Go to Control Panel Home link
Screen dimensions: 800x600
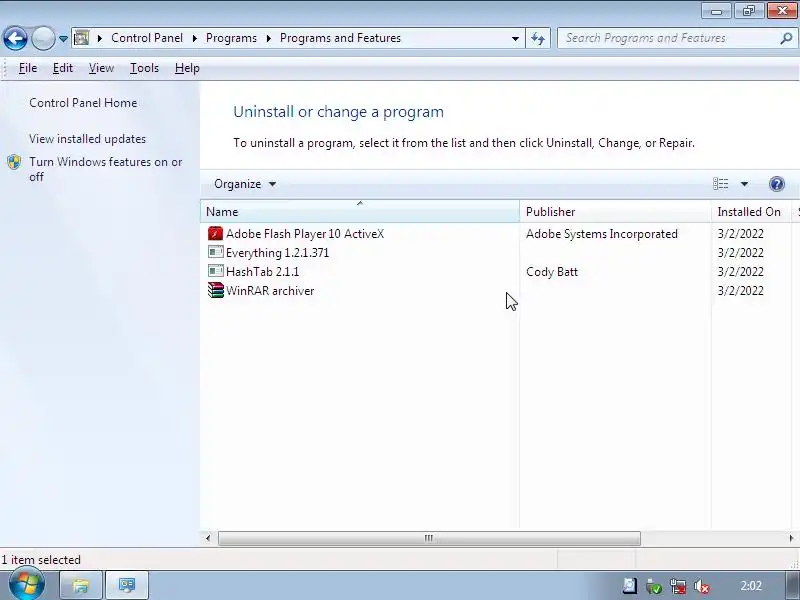pyautogui.click(x=83, y=103)
